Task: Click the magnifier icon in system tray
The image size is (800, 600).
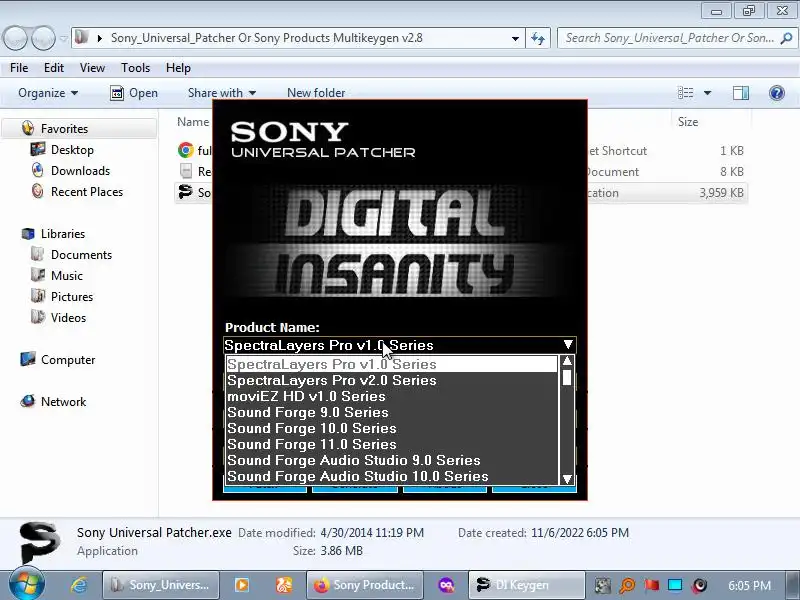Action: pyautogui.click(x=627, y=585)
